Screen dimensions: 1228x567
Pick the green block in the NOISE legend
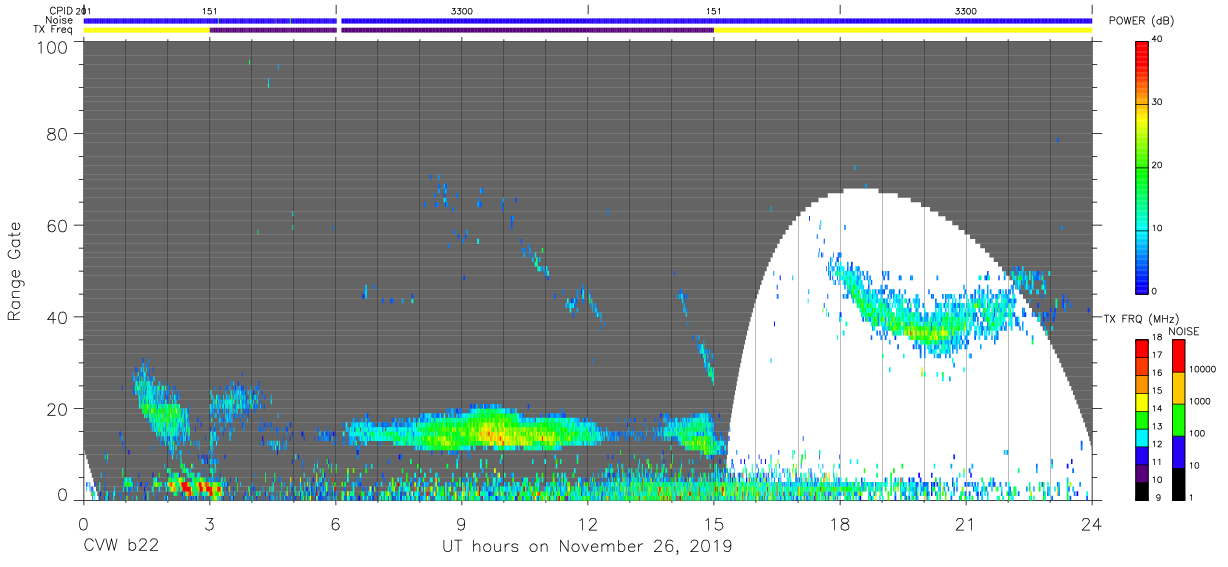point(1178,420)
